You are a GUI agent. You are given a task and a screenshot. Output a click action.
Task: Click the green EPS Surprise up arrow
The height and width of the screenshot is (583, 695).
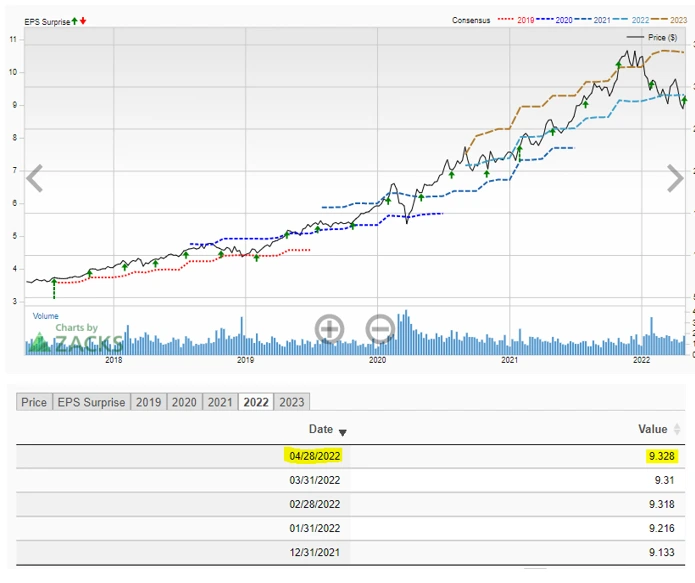click(x=74, y=21)
